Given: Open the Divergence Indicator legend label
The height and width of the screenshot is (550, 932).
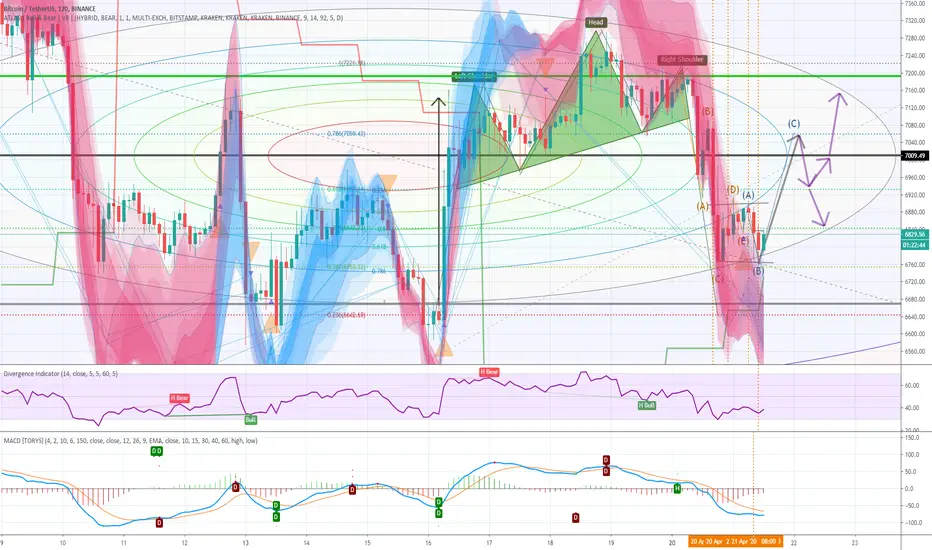Looking at the screenshot, I should (x=61, y=374).
